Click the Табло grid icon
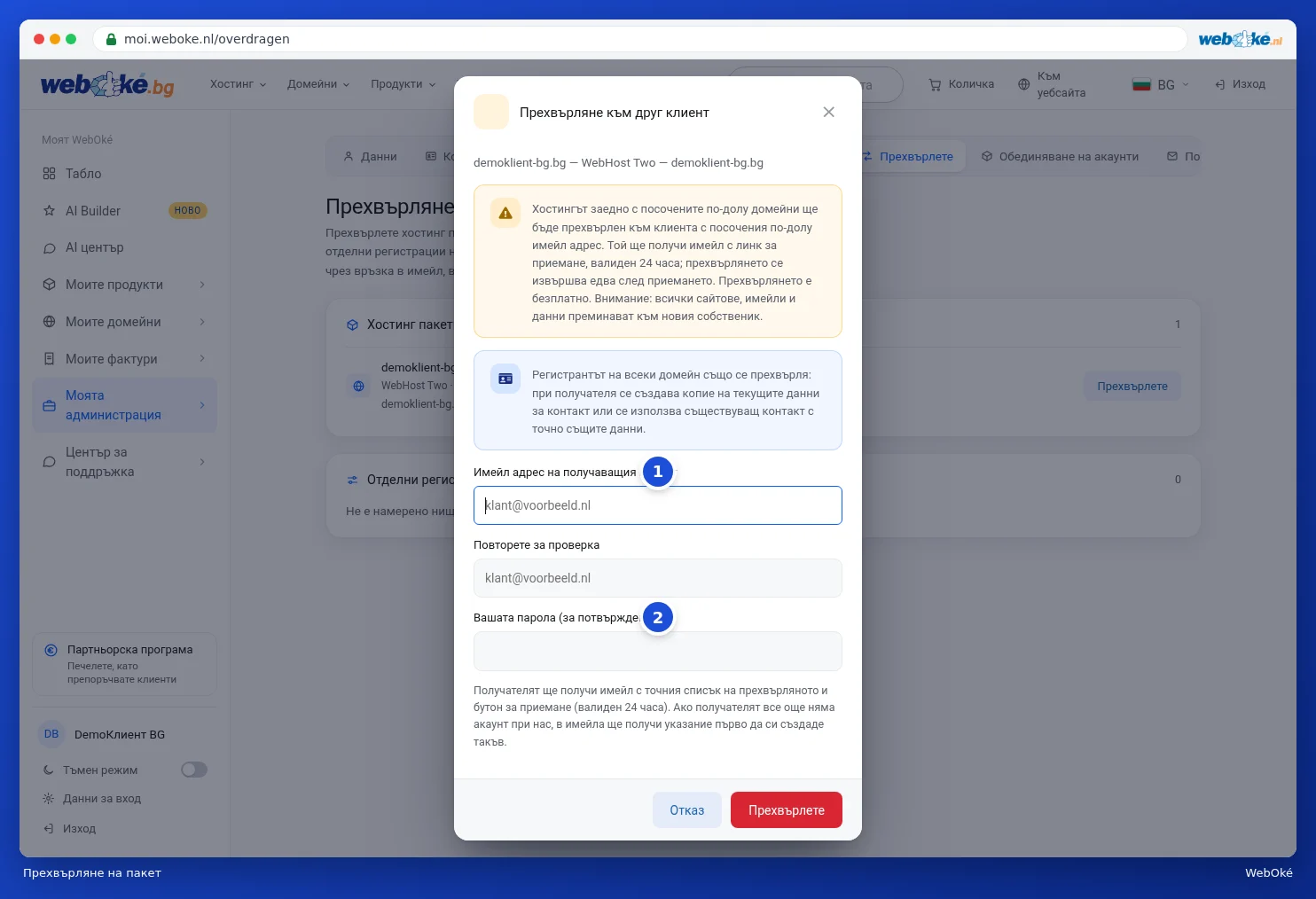 click(49, 174)
